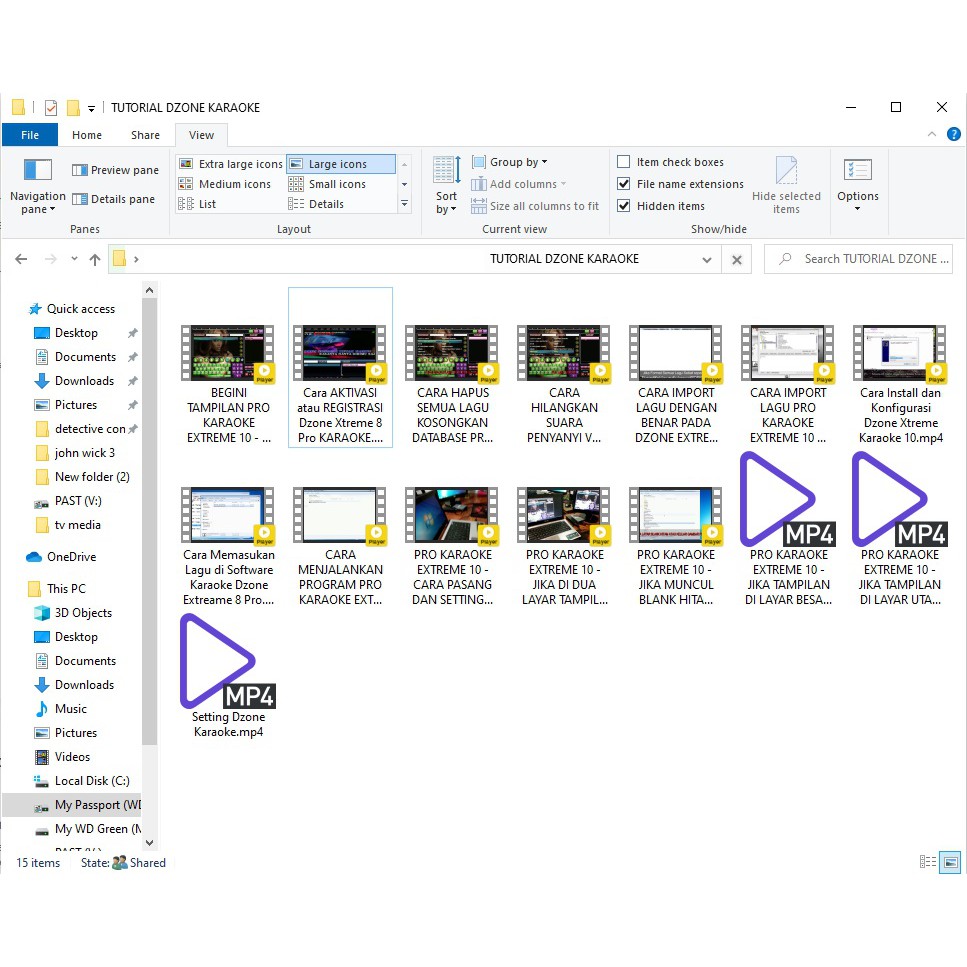This screenshot has height=967, width=967.
Task: Expand the Group by dropdown
Action: [518, 162]
